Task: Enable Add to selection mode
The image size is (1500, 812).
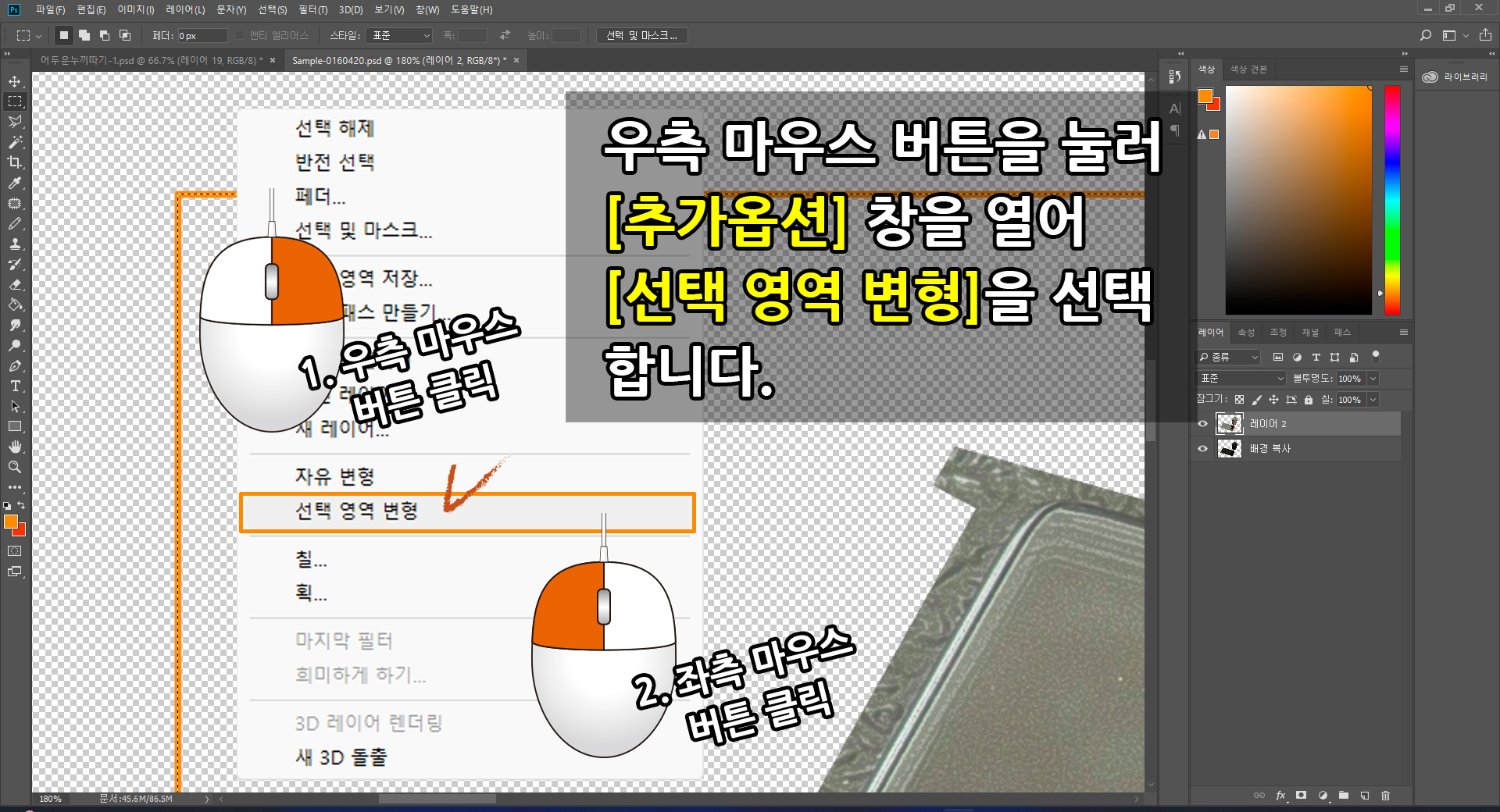Action: coord(84,35)
